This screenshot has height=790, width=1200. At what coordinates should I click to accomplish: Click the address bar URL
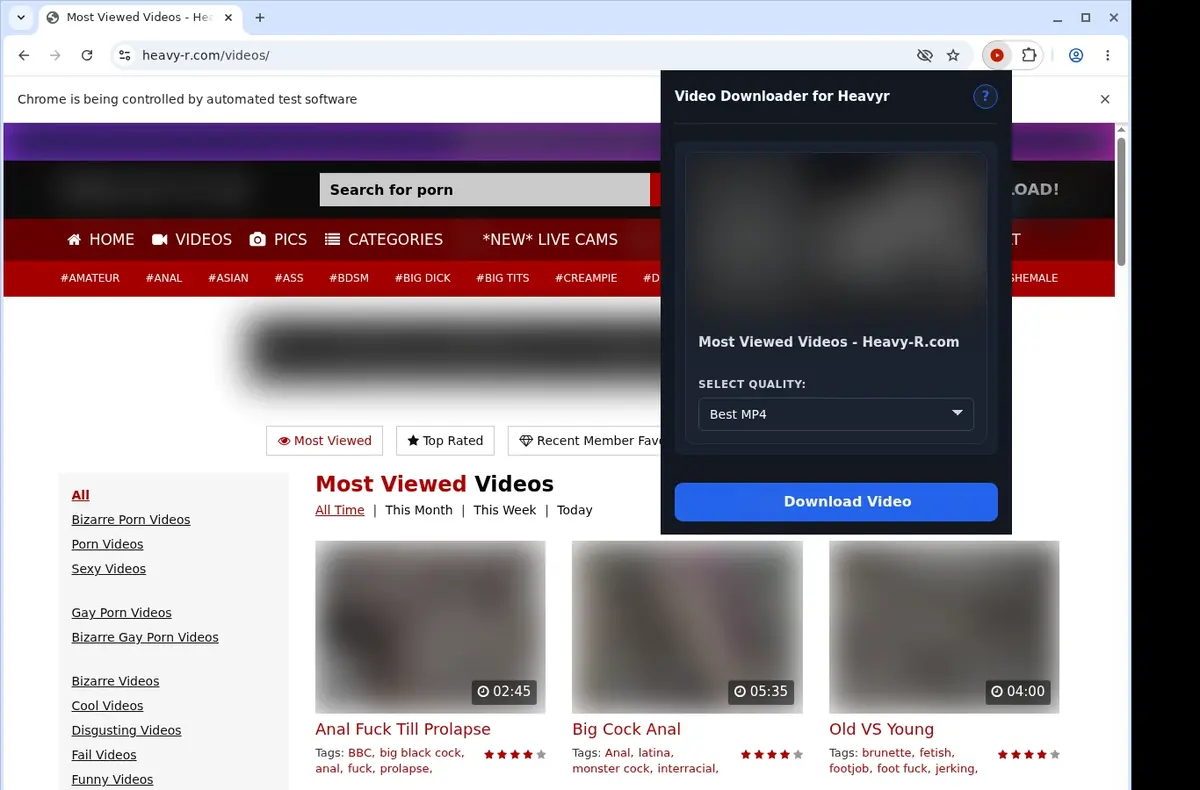coord(206,56)
